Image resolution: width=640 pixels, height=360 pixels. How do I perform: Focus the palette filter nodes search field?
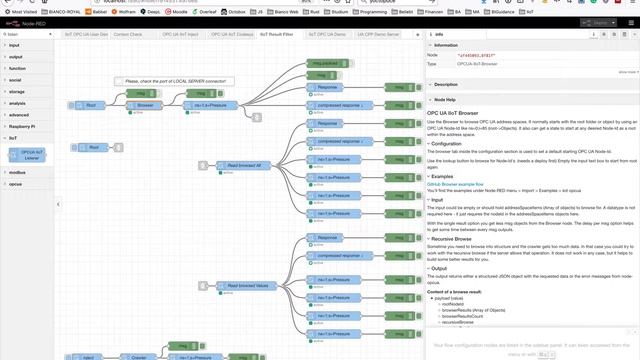[27, 34]
